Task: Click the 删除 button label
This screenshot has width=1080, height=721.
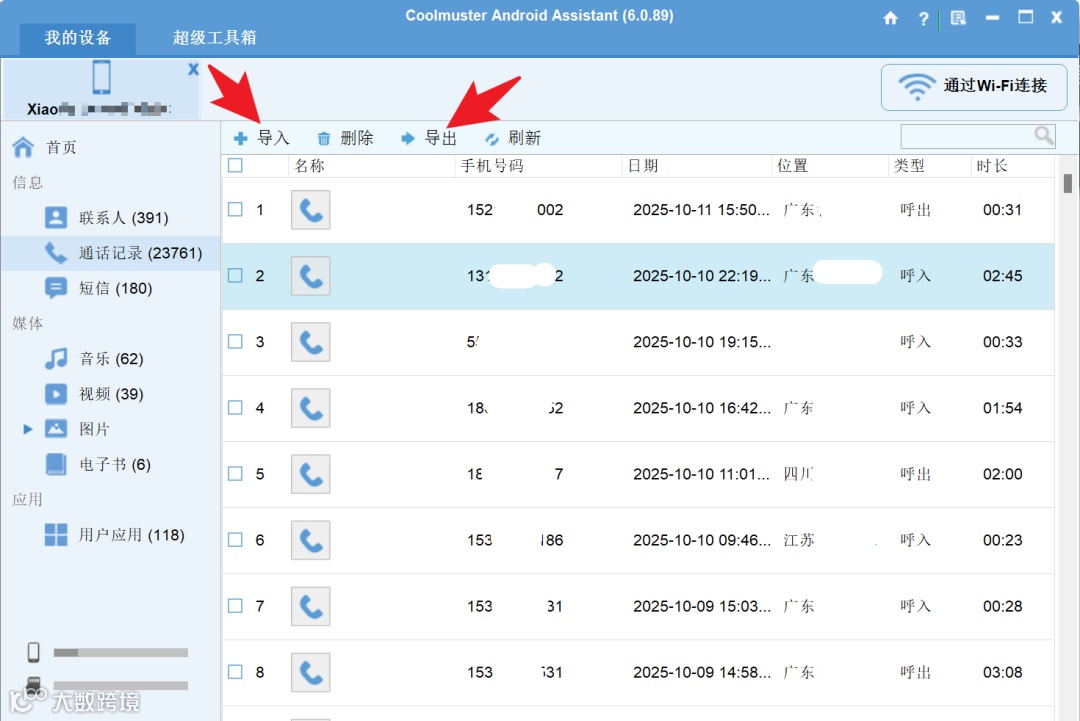Action: (x=357, y=138)
